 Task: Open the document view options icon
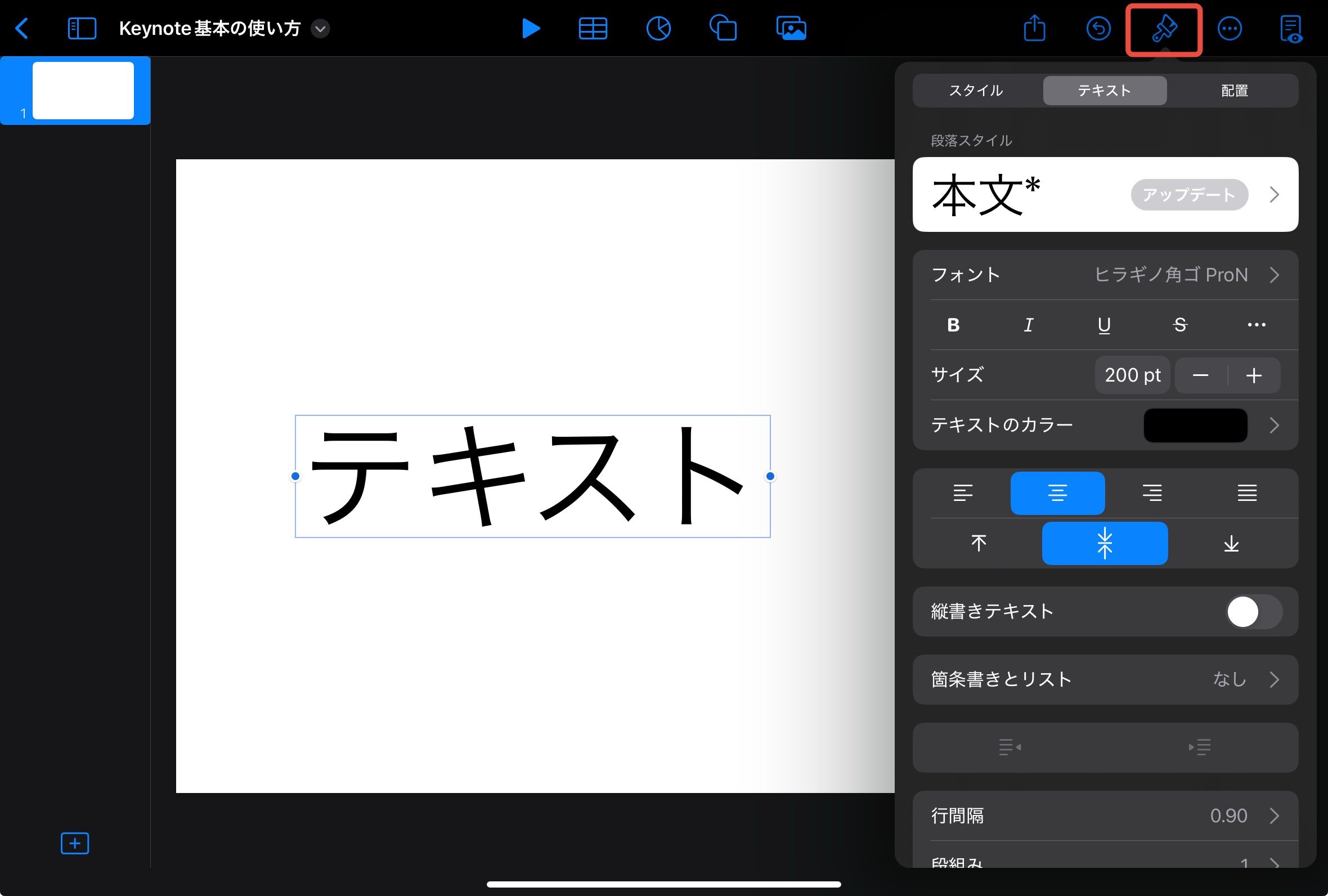pos(1291,29)
